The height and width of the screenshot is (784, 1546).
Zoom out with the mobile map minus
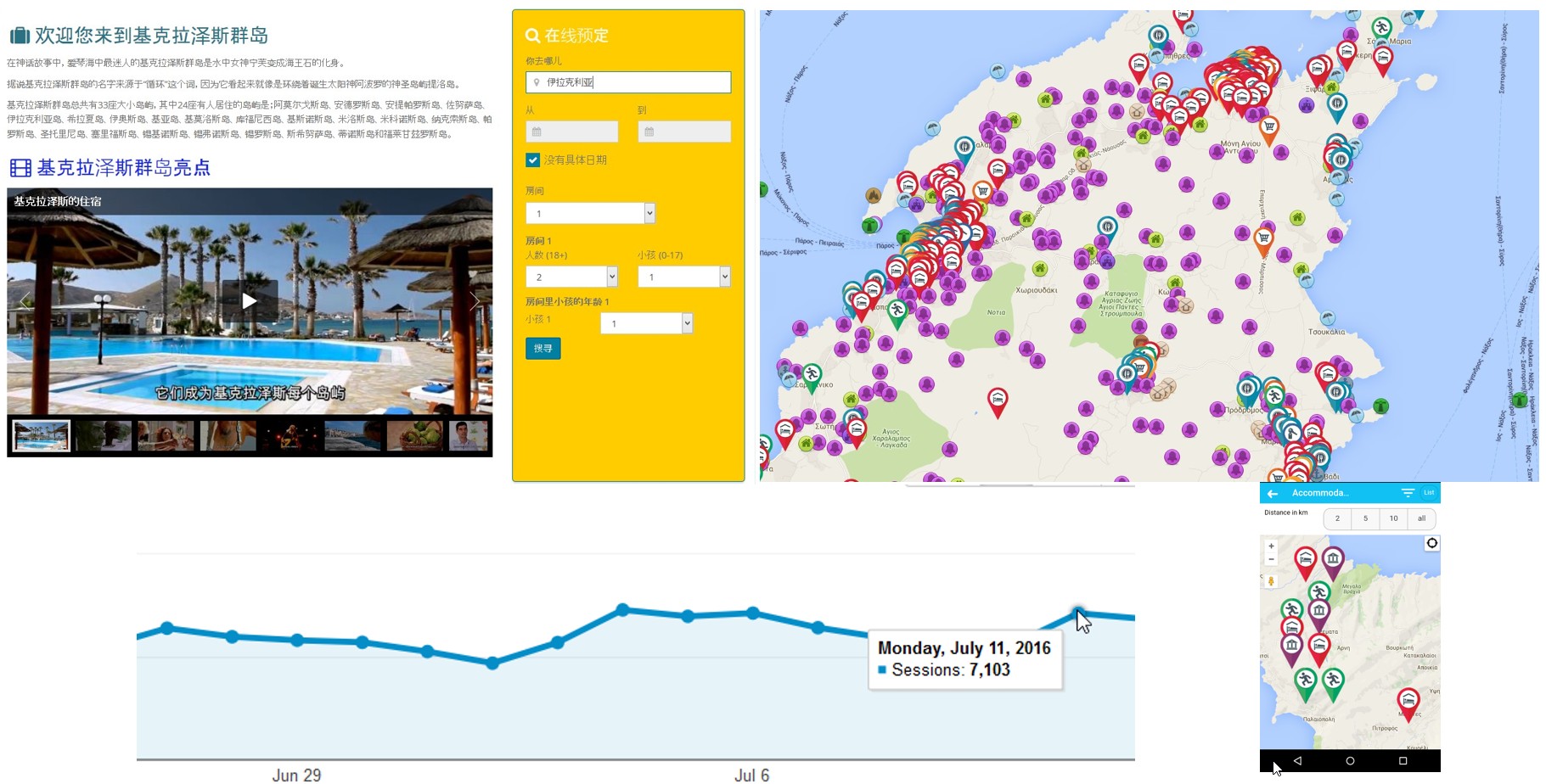click(x=1271, y=559)
